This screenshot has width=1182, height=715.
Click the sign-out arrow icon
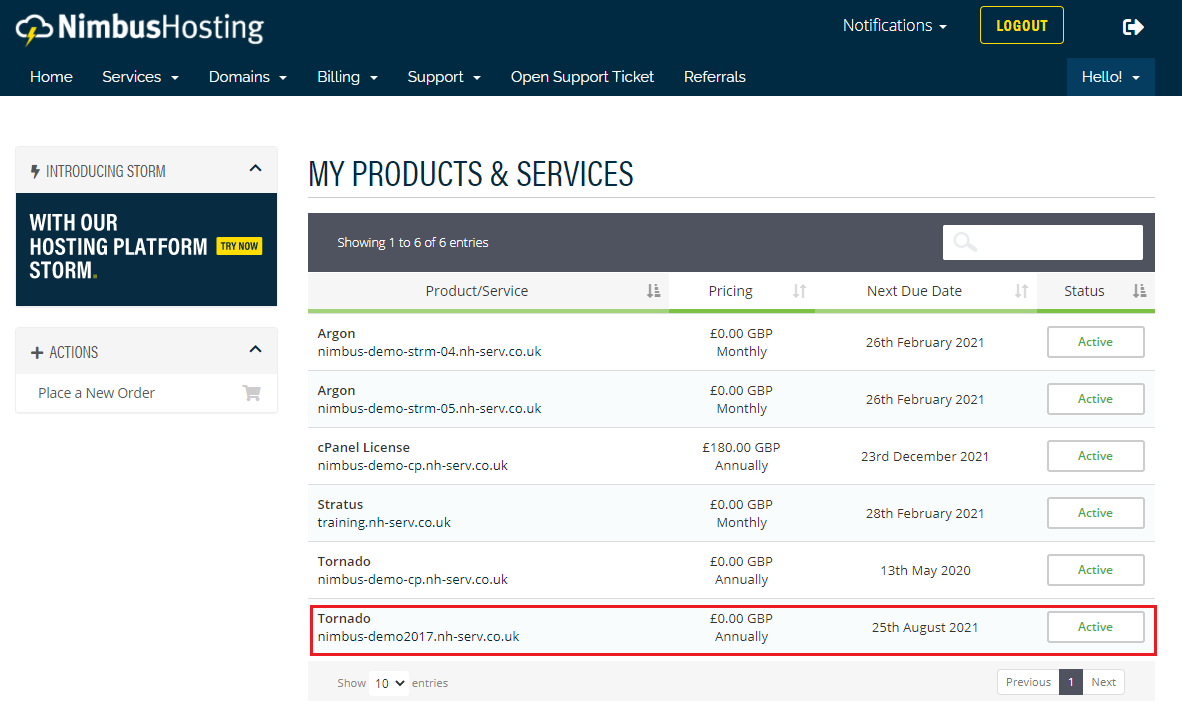click(1133, 27)
